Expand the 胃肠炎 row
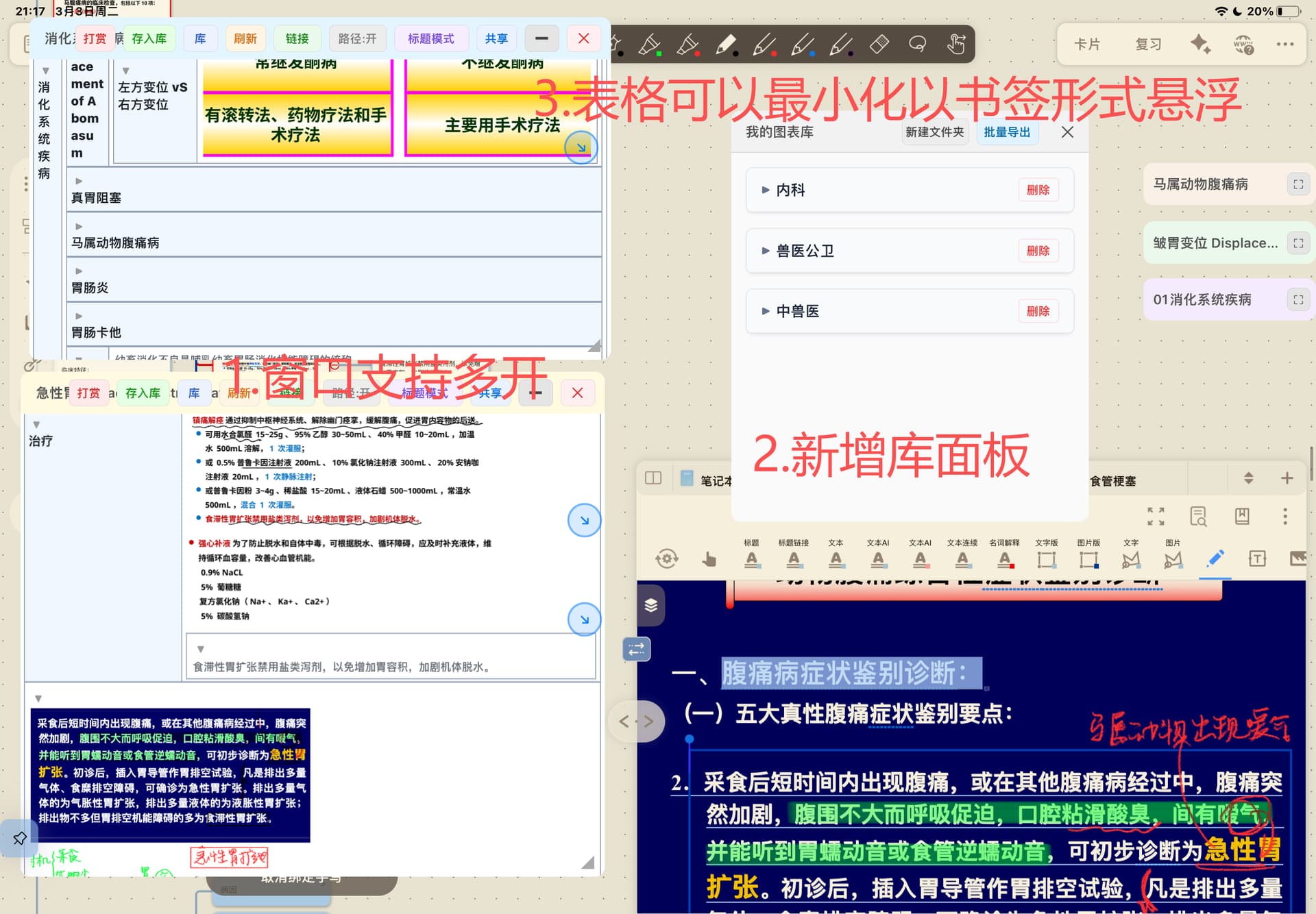This screenshot has width=1316, height=914. pos(79,271)
